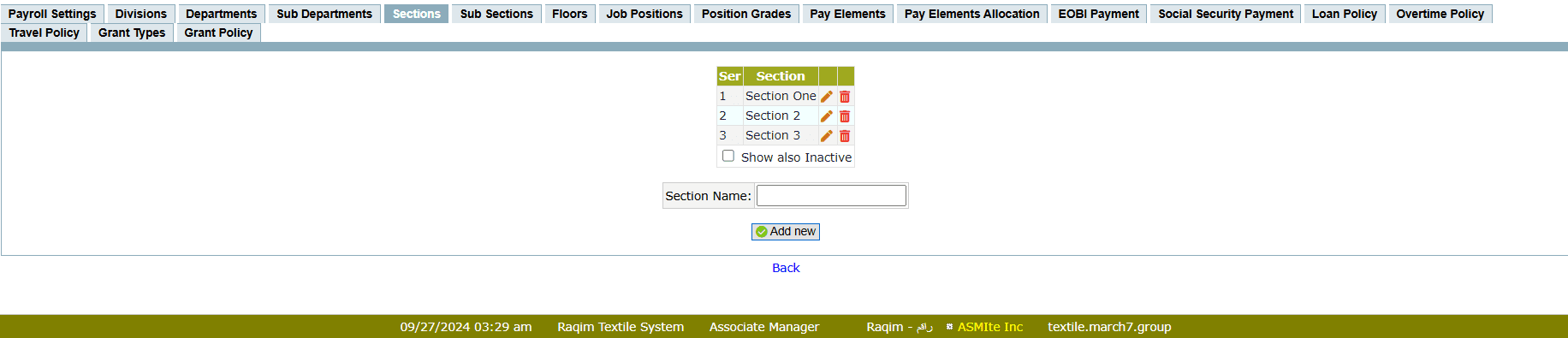Open the Sub Sections tab
Screen dimensions: 1568x338
tap(496, 14)
